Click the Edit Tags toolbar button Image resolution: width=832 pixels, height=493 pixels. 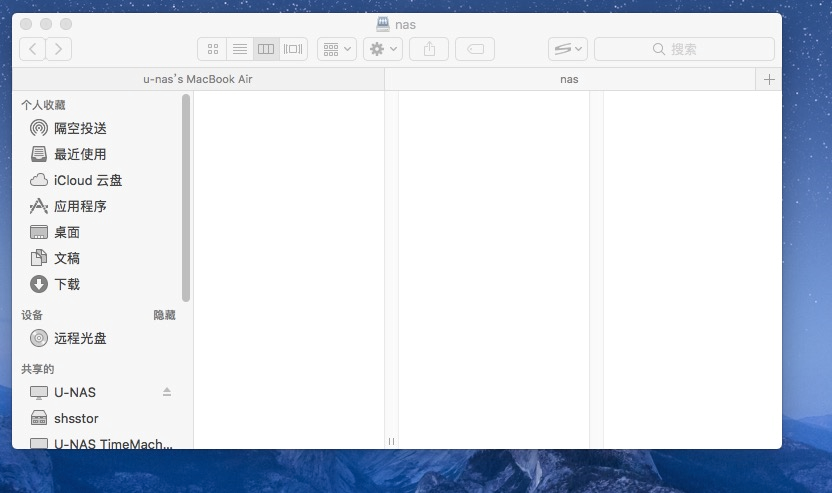click(x=475, y=49)
